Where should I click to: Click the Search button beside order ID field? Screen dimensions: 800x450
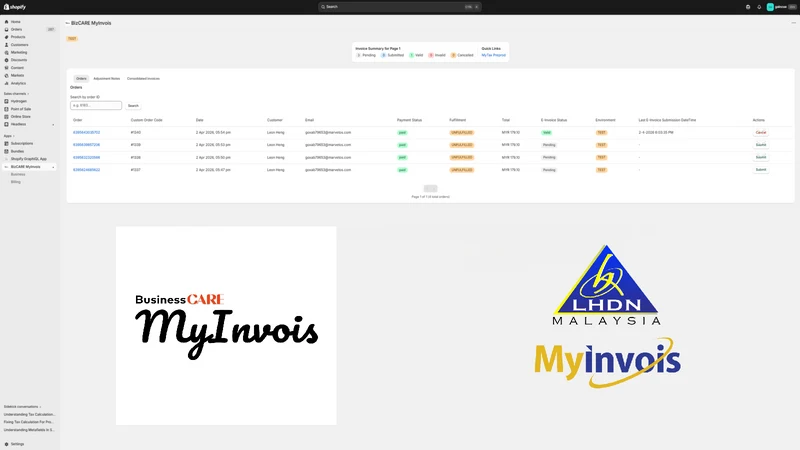click(x=133, y=106)
